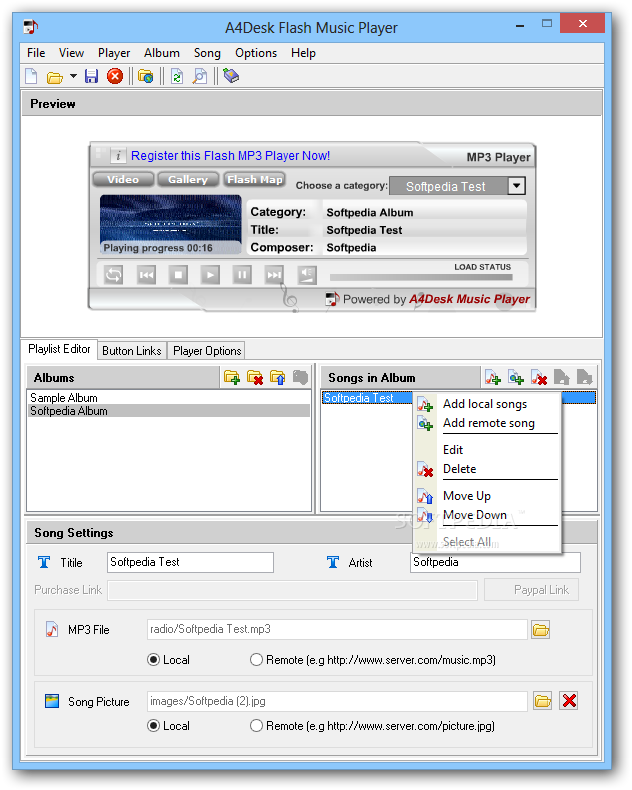
Task: Click the red X toolbar icon
Action: [115, 77]
